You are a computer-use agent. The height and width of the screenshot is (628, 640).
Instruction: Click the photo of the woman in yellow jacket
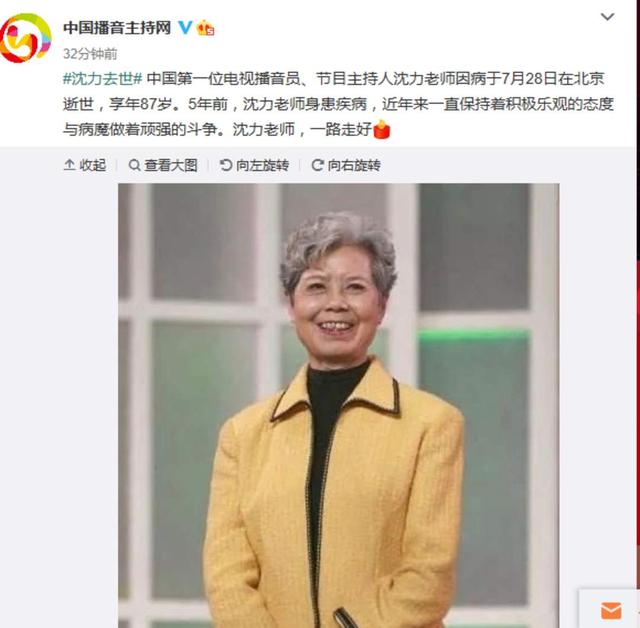[338, 406]
